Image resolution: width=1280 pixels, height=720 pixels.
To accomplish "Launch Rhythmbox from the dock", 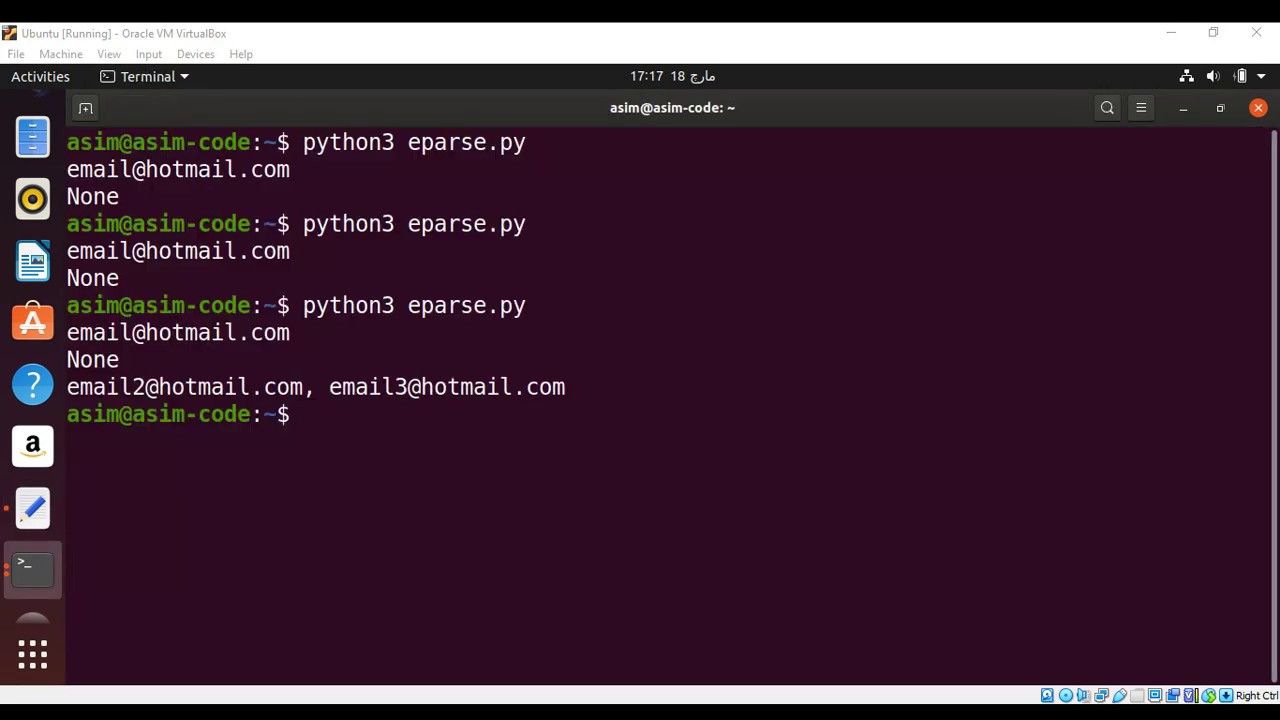I will click(32, 199).
